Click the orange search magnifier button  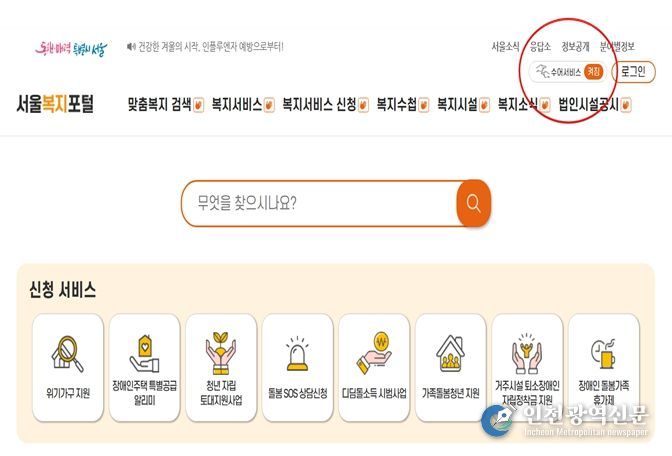[474, 203]
